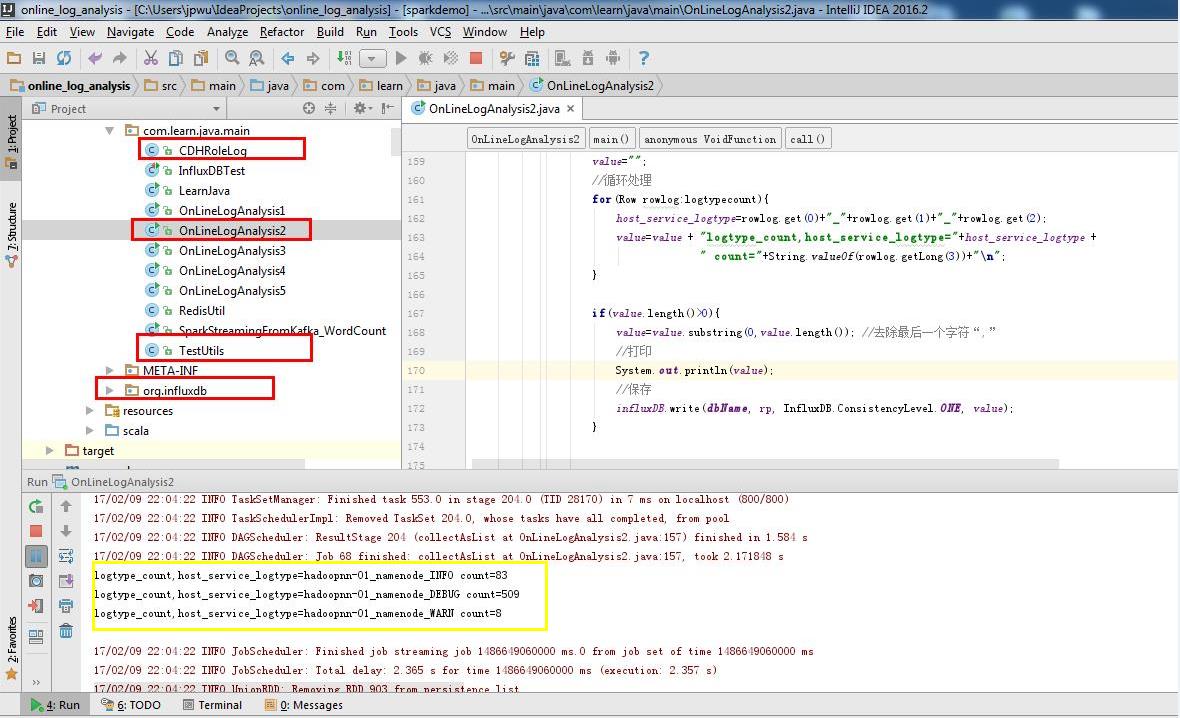Open the Refactor menu
Image resolution: width=1180 pixels, height=718 pixels.
coord(281,32)
